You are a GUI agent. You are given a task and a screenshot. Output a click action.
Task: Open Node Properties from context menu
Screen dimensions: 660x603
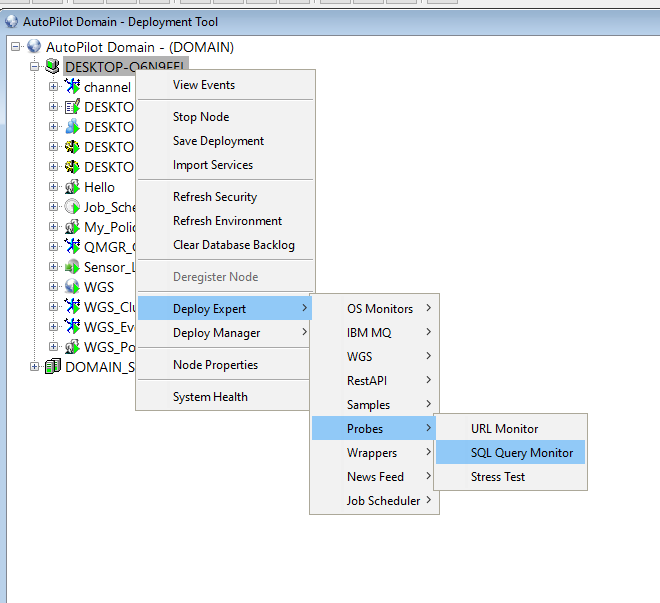[215, 365]
